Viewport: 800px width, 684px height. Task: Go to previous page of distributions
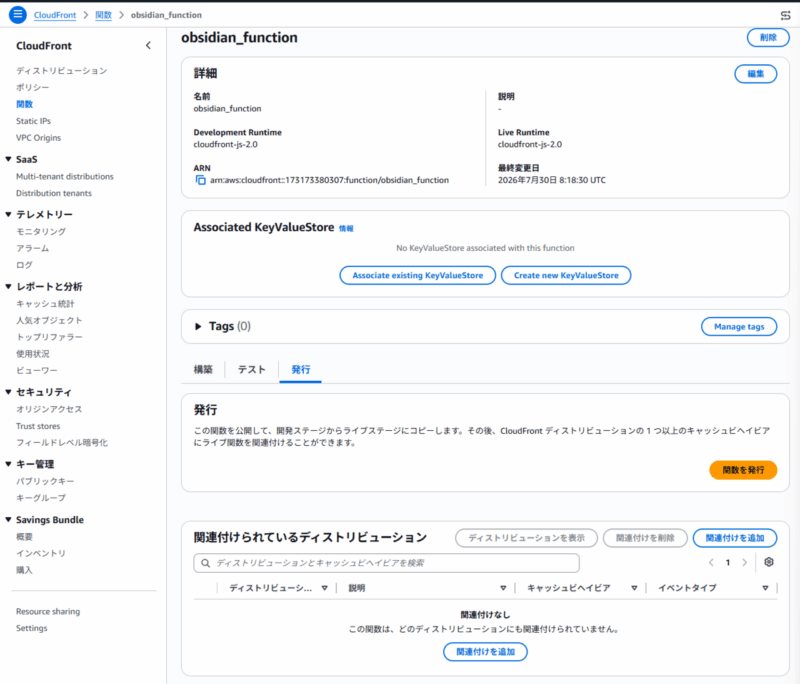tap(711, 563)
